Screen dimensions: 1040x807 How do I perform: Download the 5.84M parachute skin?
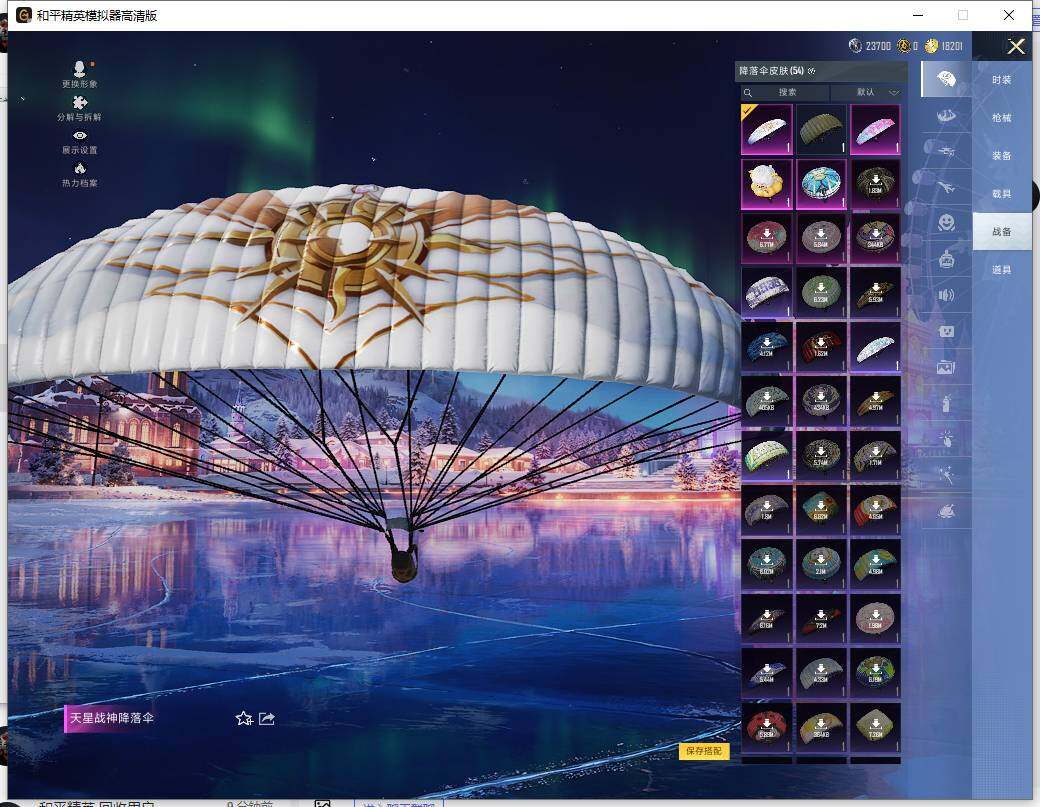click(821, 238)
